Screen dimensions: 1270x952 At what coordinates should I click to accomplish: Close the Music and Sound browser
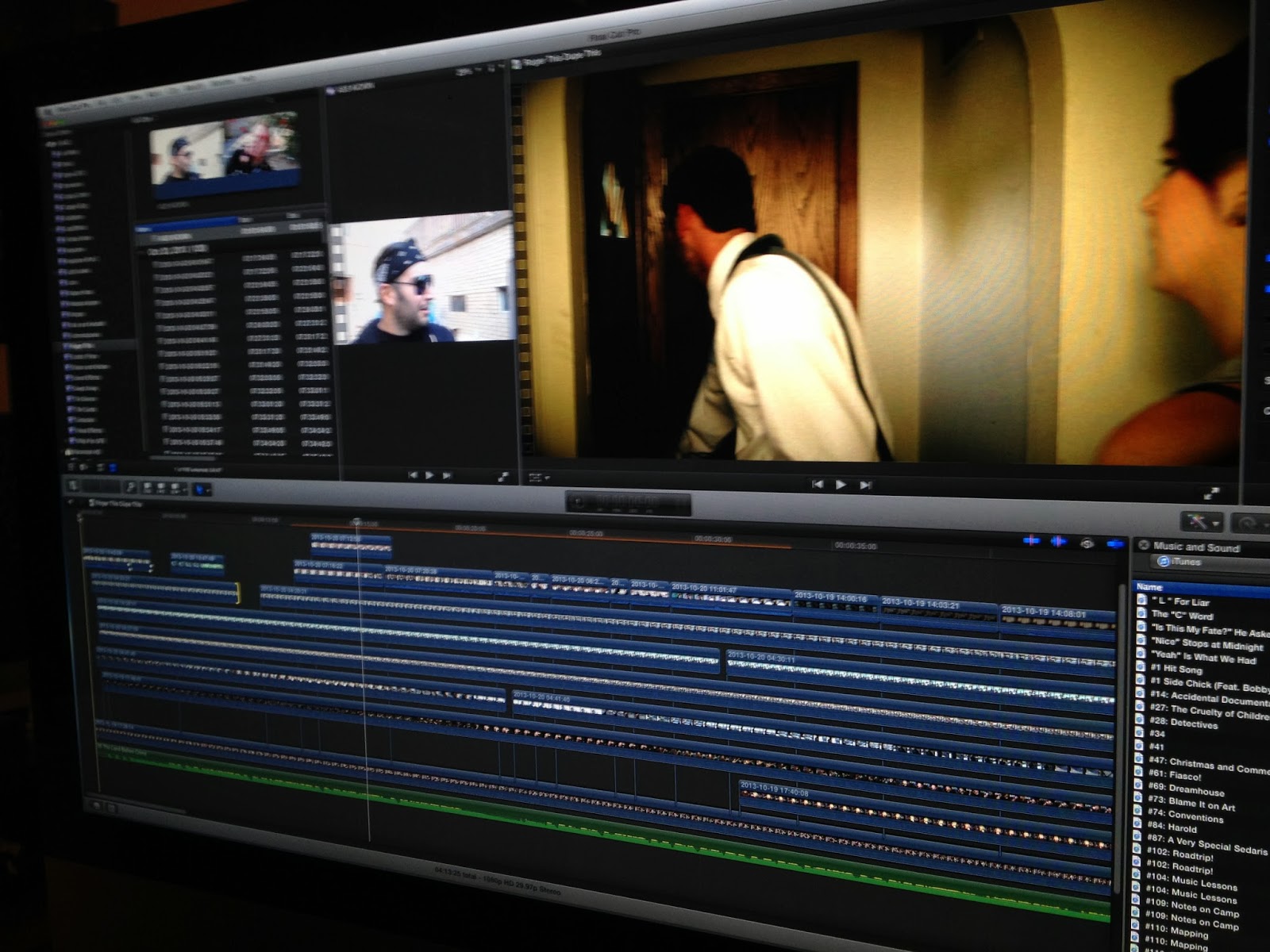1144,545
